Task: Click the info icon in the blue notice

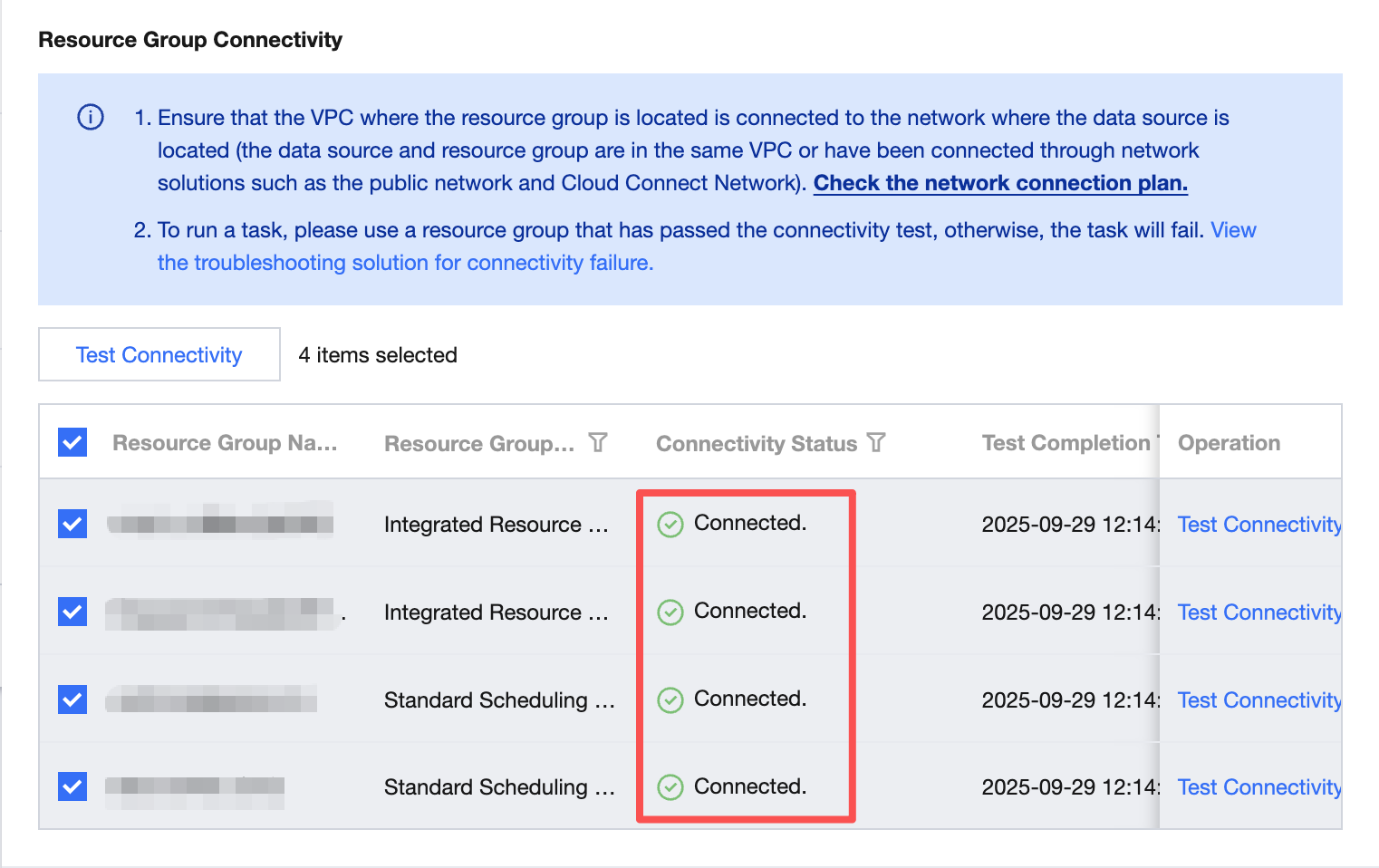Action: point(91,117)
